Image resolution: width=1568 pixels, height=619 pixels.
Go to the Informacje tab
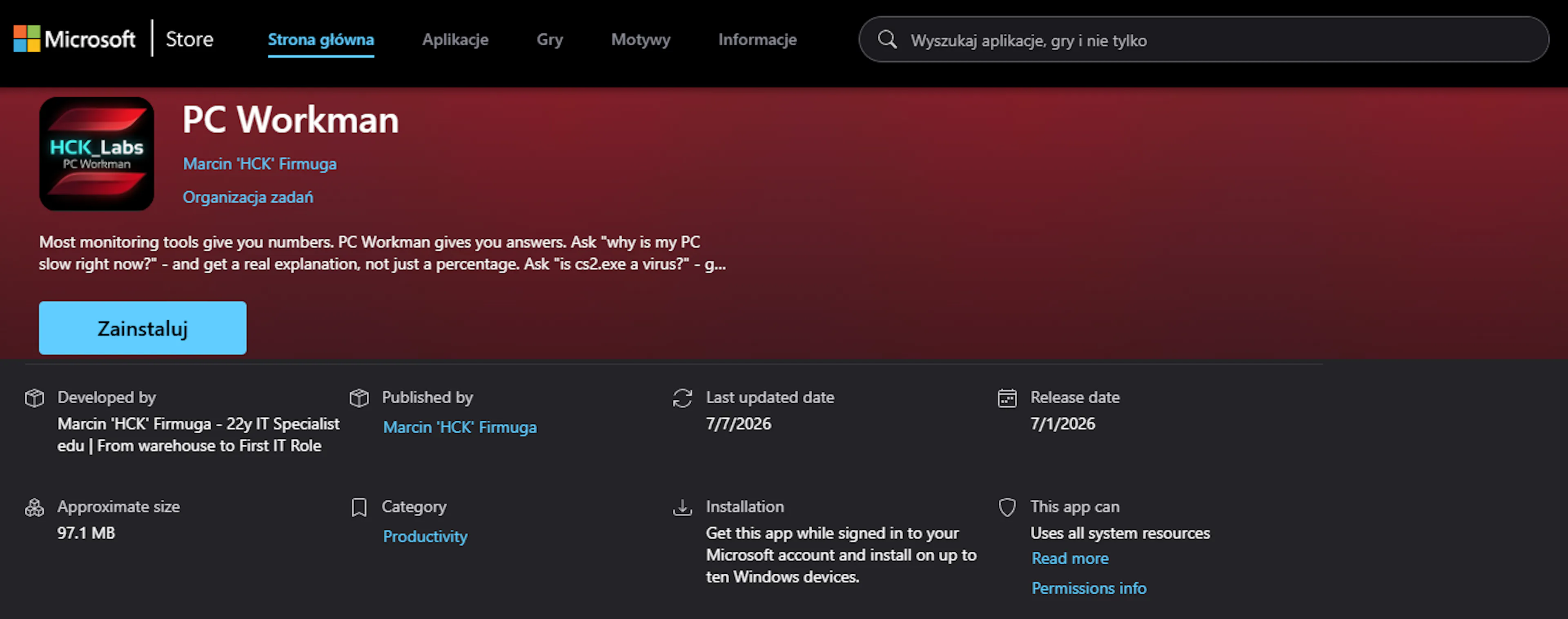click(x=757, y=40)
